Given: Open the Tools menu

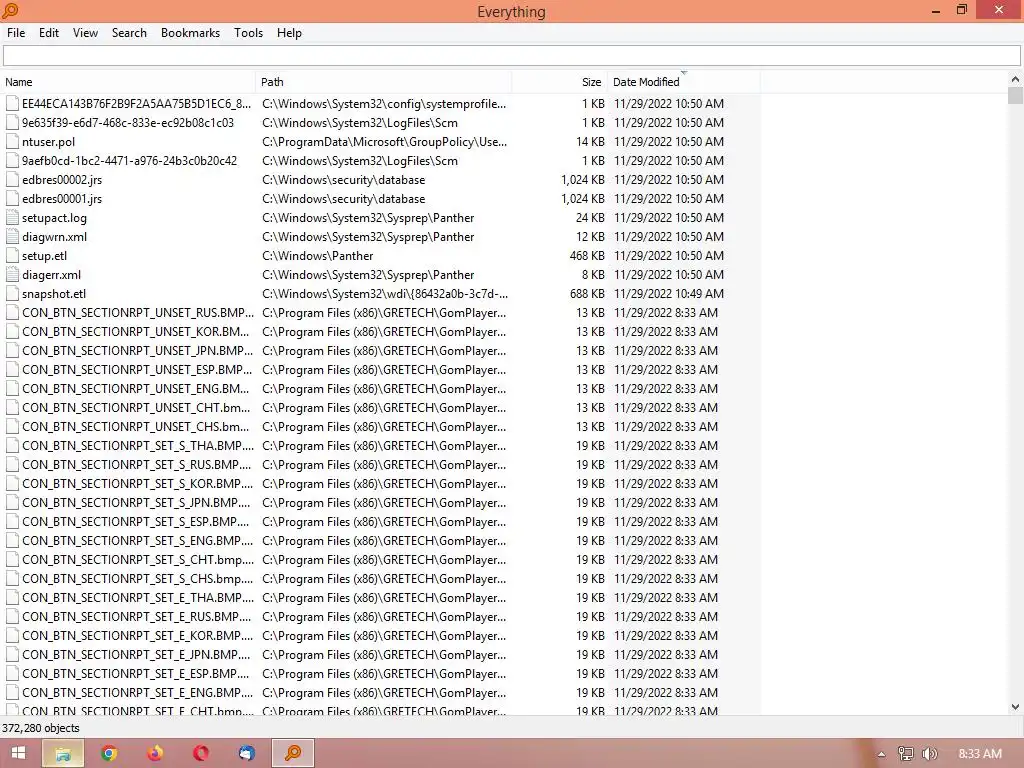Looking at the screenshot, I should pyautogui.click(x=248, y=33).
